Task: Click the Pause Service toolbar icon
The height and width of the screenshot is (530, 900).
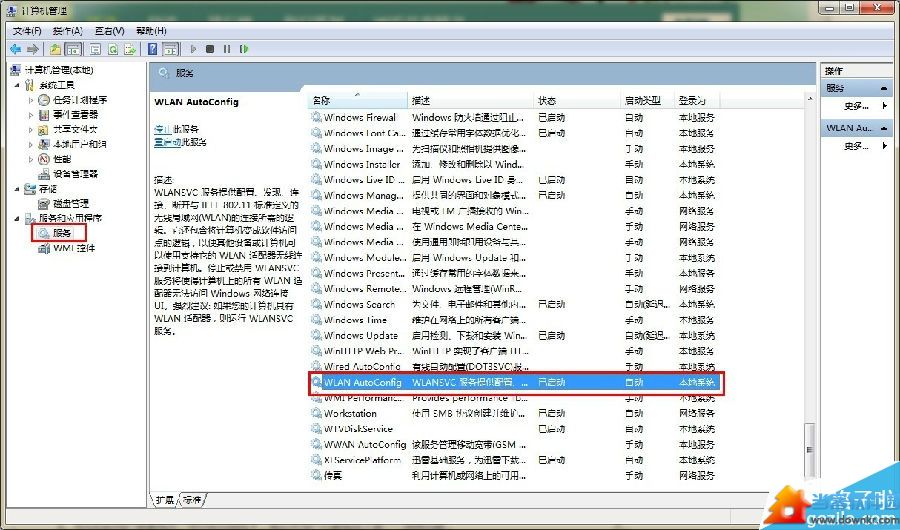Action: [227, 49]
